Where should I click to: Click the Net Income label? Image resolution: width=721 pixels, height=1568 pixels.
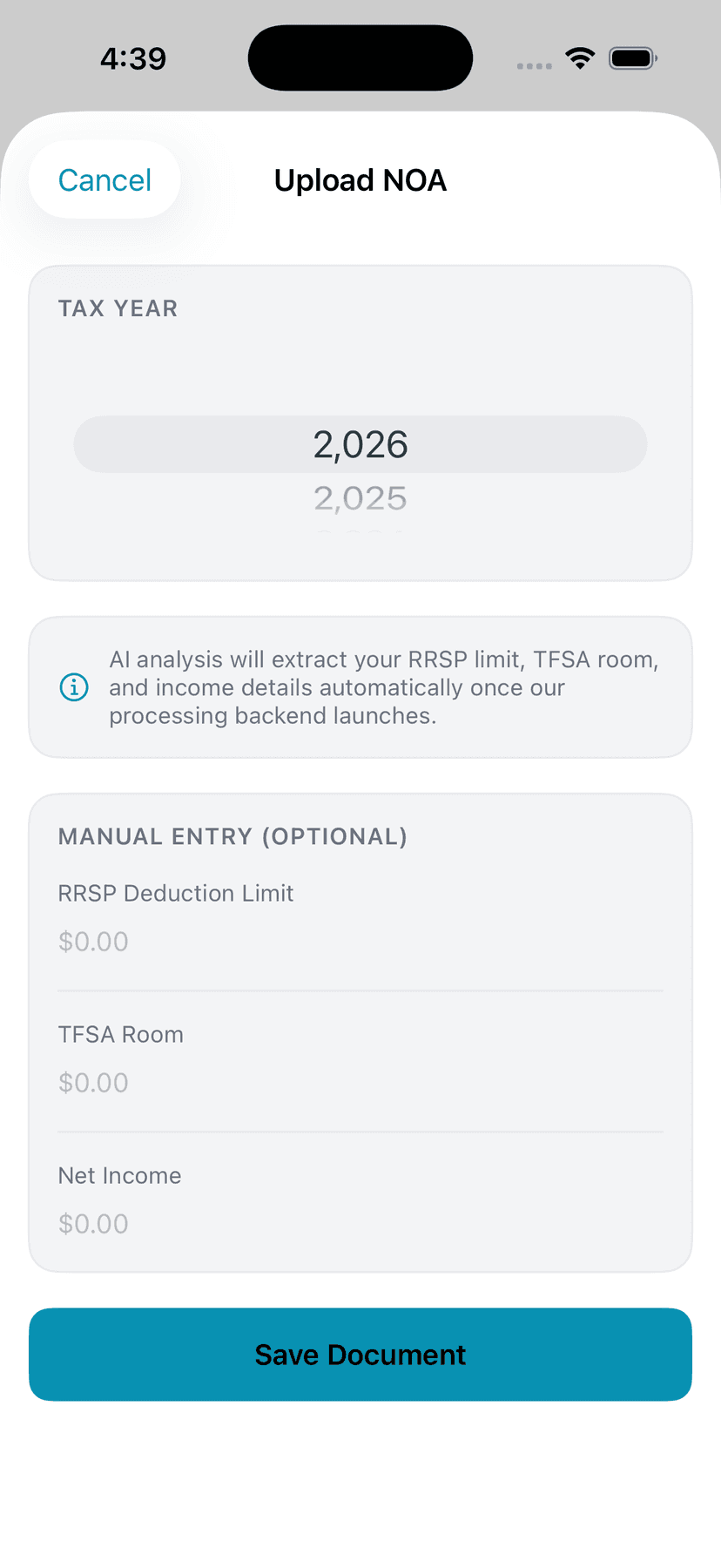tap(120, 1175)
